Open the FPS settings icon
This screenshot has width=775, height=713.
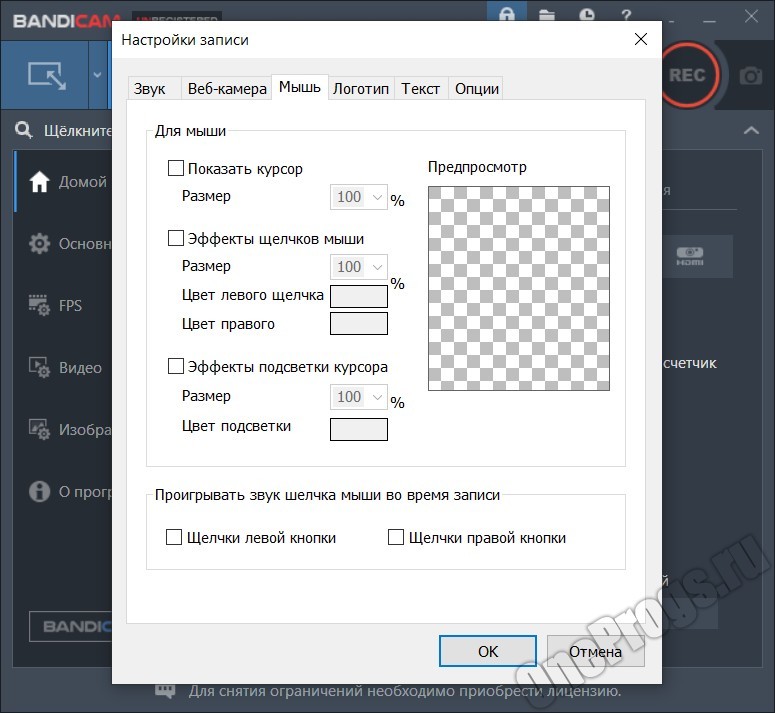coord(40,305)
